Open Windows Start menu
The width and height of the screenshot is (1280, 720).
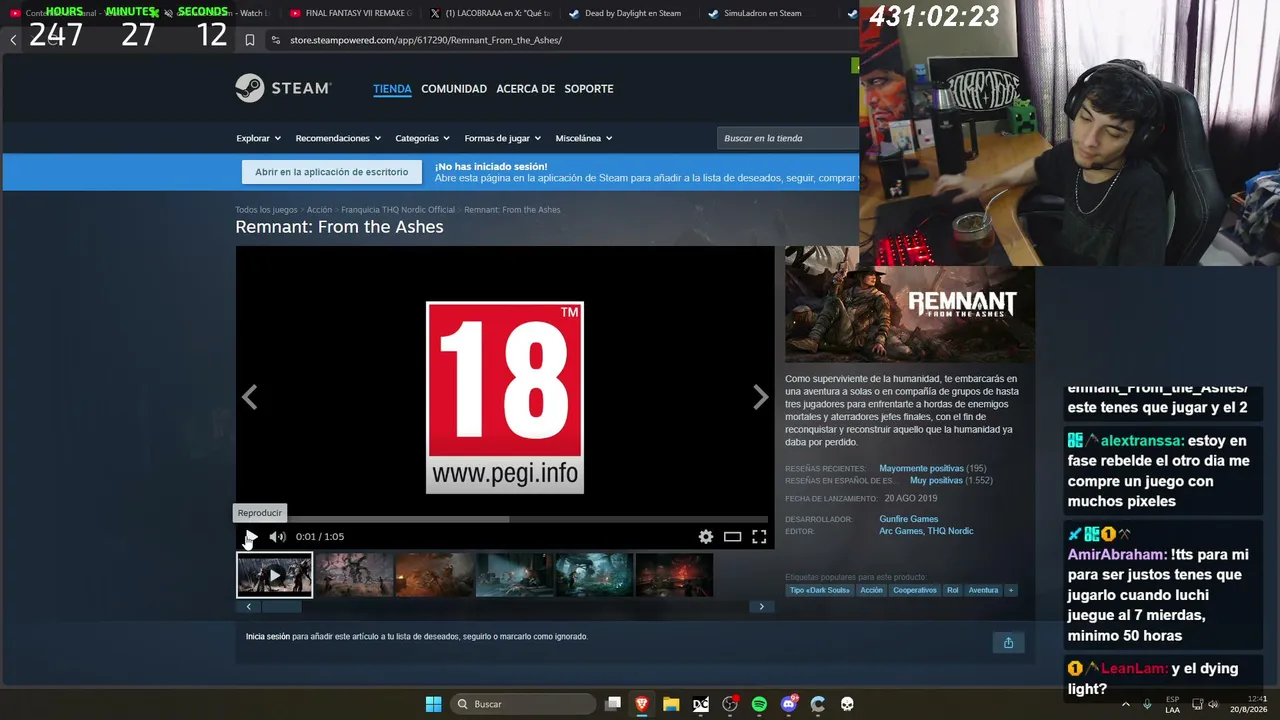(x=433, y=704)
